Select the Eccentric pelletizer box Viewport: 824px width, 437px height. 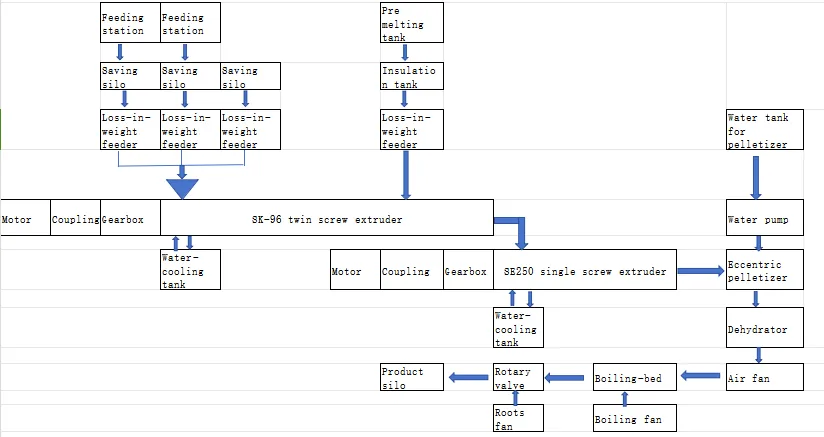[x=765, y=269]
